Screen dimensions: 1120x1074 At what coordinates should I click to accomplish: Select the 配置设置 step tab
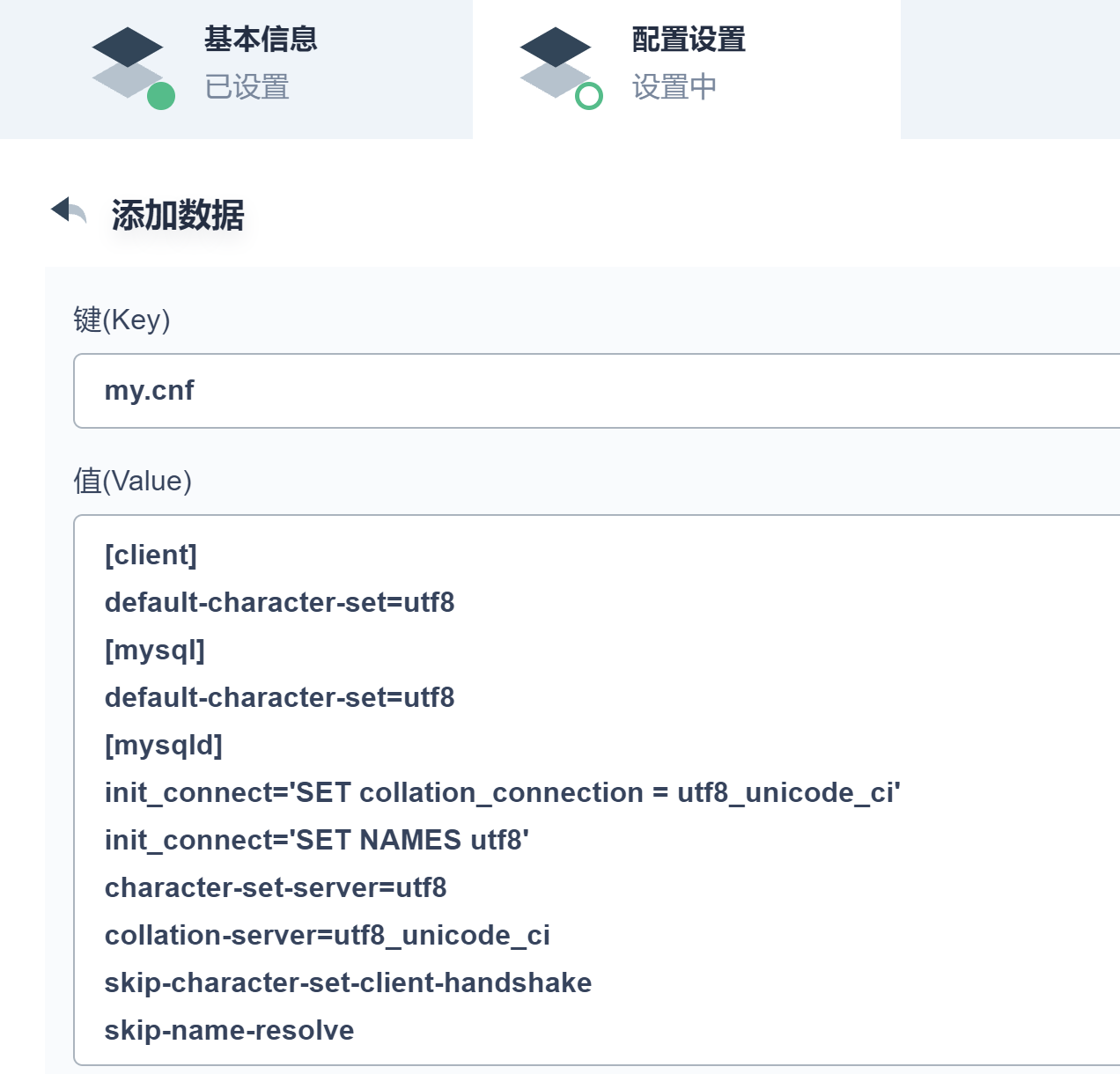pyautogui.click(x=688, y=39)
